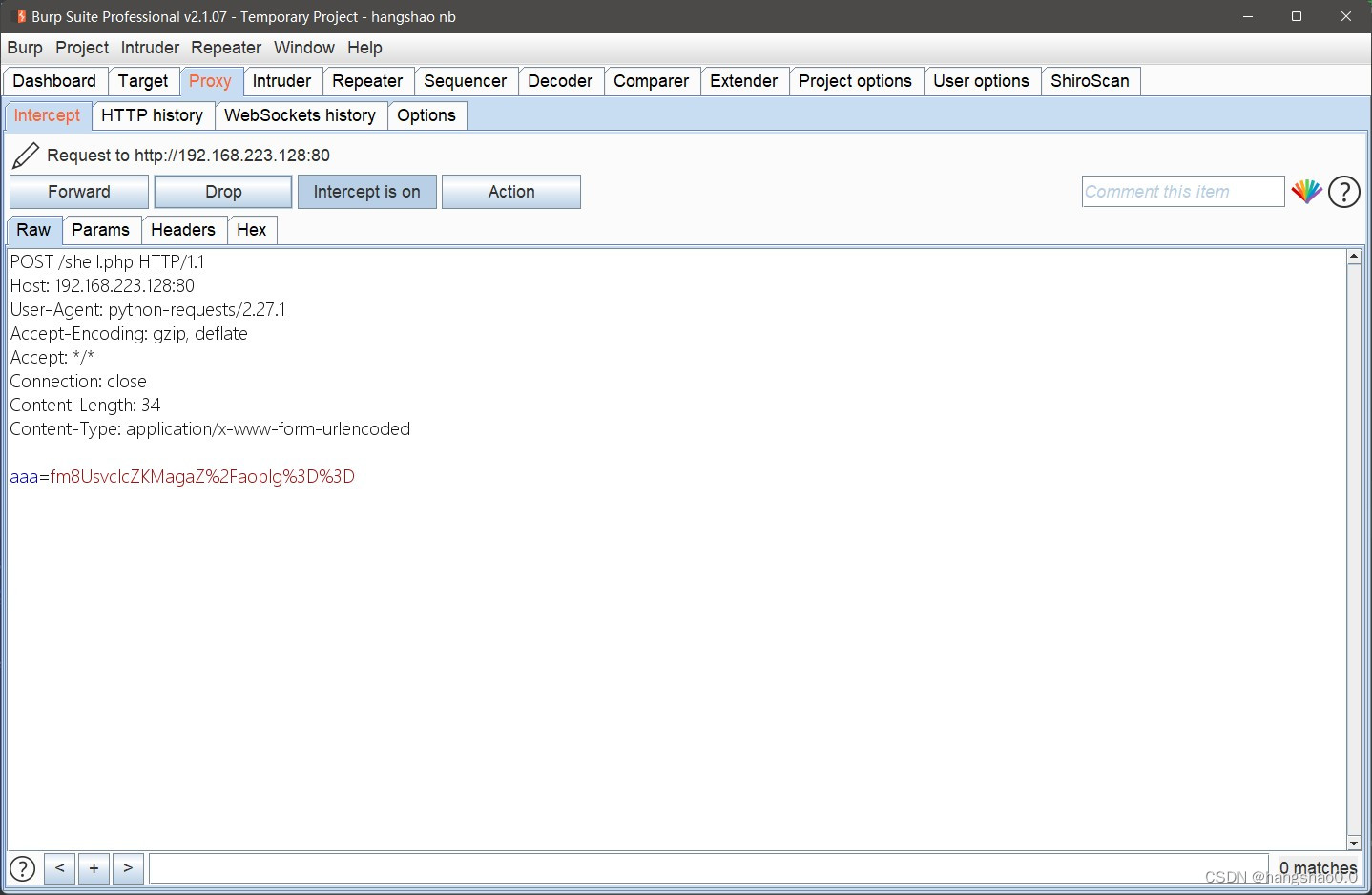Screen dimensions: 1372x895
Task: Click the Host: 192.168.223.128:80 header line
Action: click(x=102, y=285)
